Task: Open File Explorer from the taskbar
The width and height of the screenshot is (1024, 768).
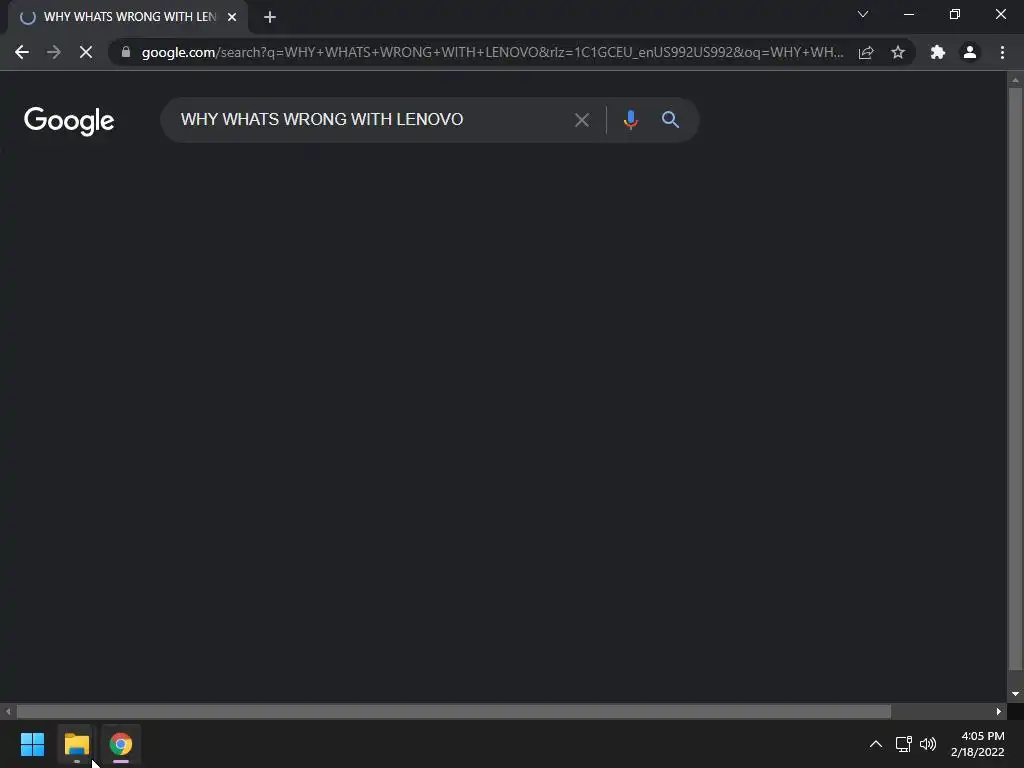Action: point(76,744)
